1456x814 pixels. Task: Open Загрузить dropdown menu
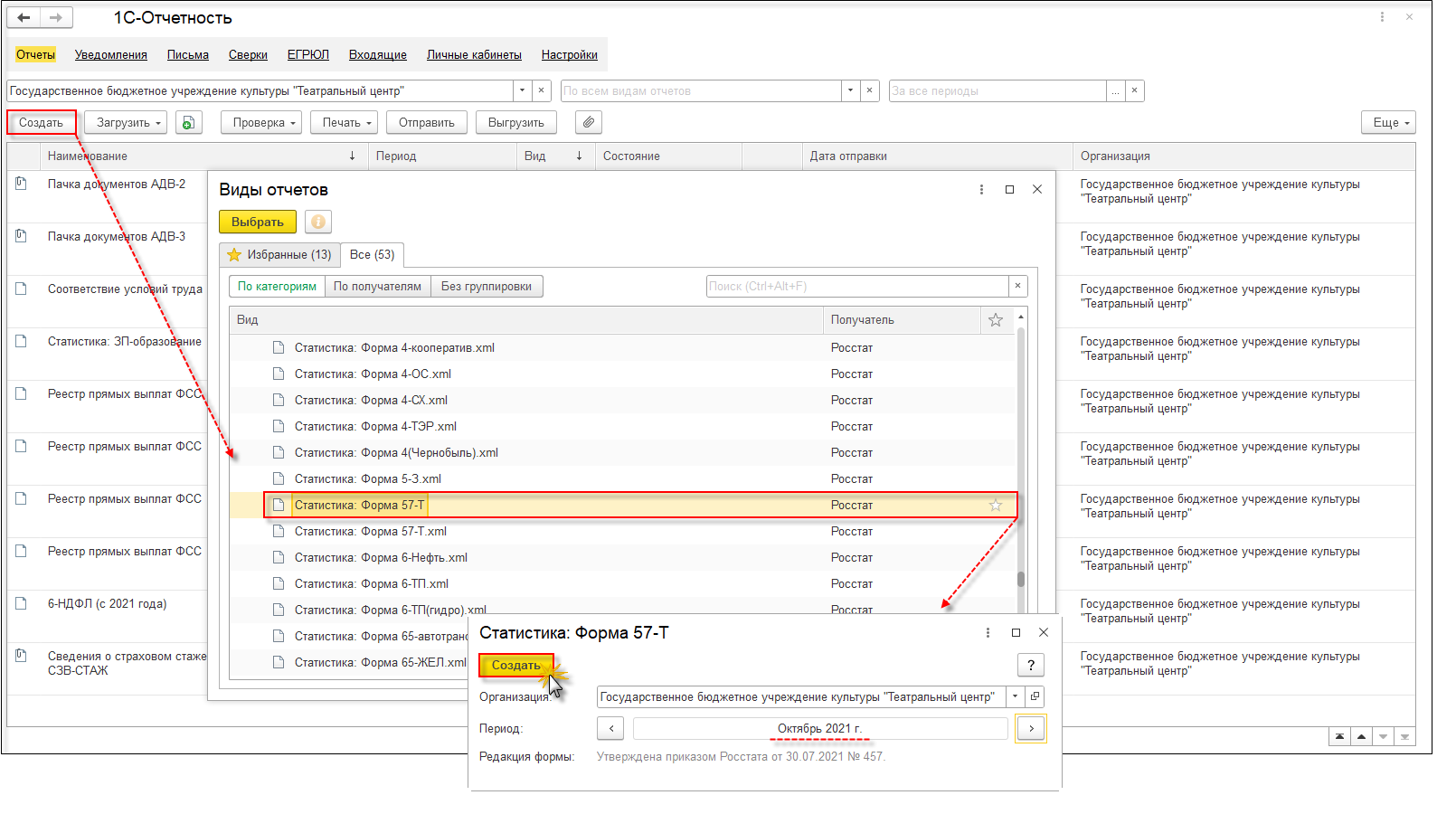(126, 122)
